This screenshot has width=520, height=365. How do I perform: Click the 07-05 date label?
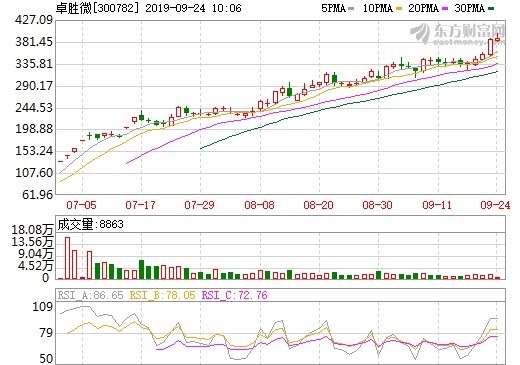[81, 205]
